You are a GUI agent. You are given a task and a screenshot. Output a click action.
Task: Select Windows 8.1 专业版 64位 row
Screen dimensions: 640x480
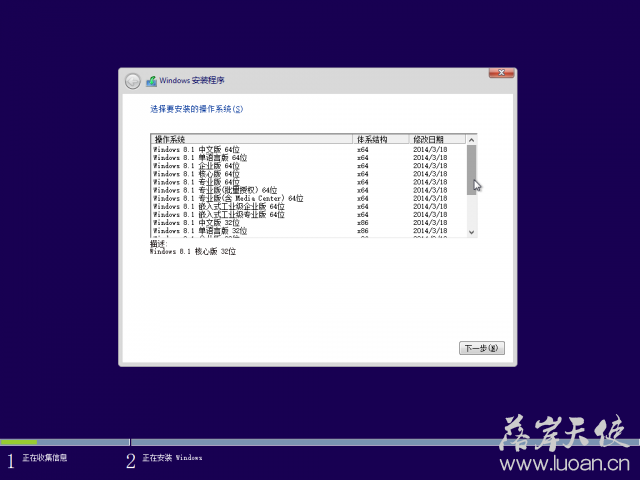(309, 182)
